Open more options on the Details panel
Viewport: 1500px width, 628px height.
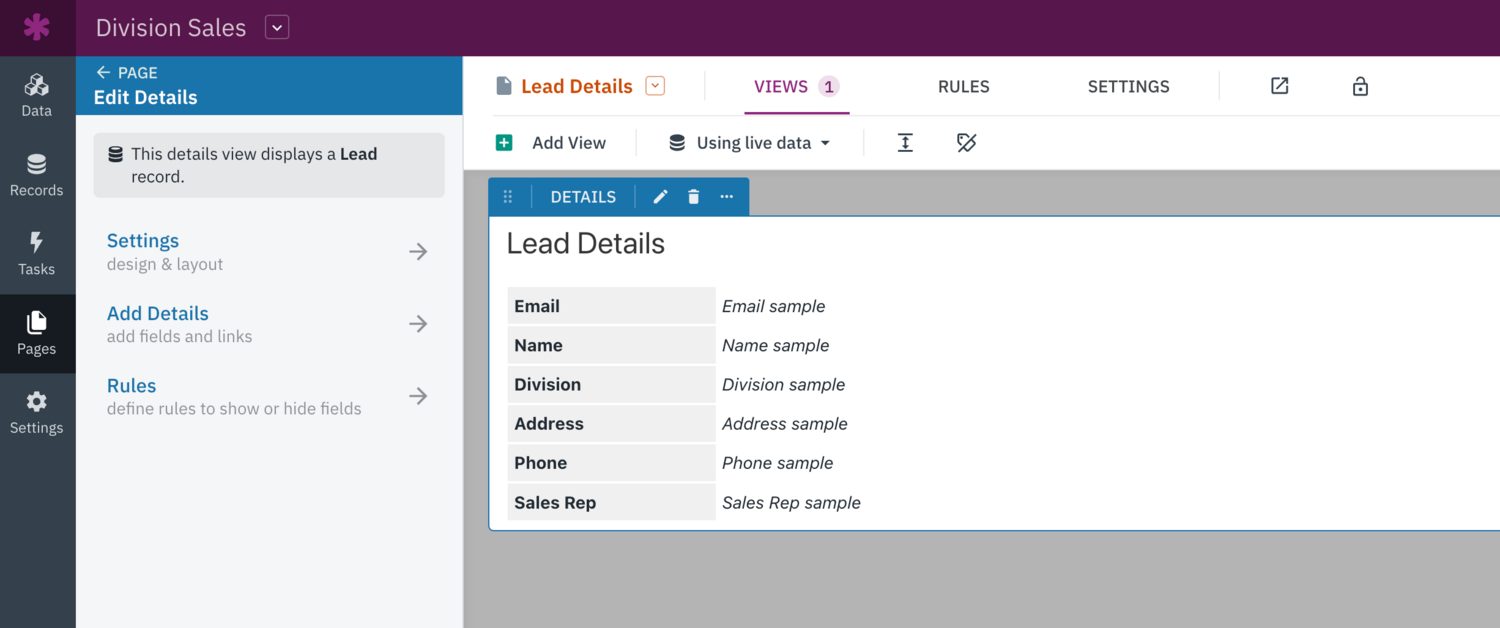coord(726,196)
